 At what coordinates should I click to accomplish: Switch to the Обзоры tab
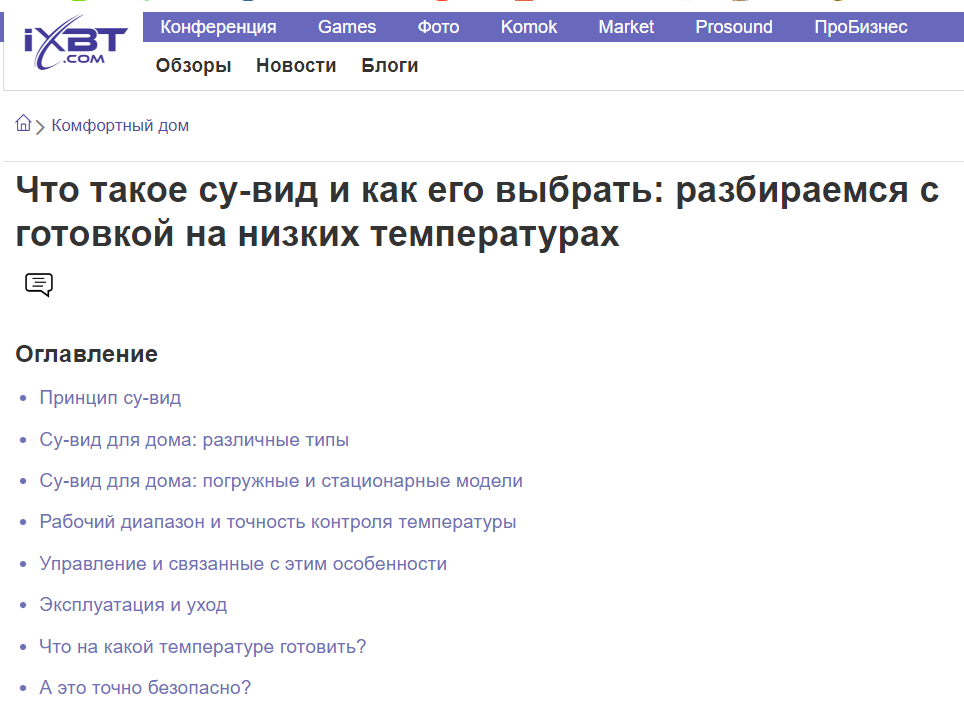click(193, 66)
